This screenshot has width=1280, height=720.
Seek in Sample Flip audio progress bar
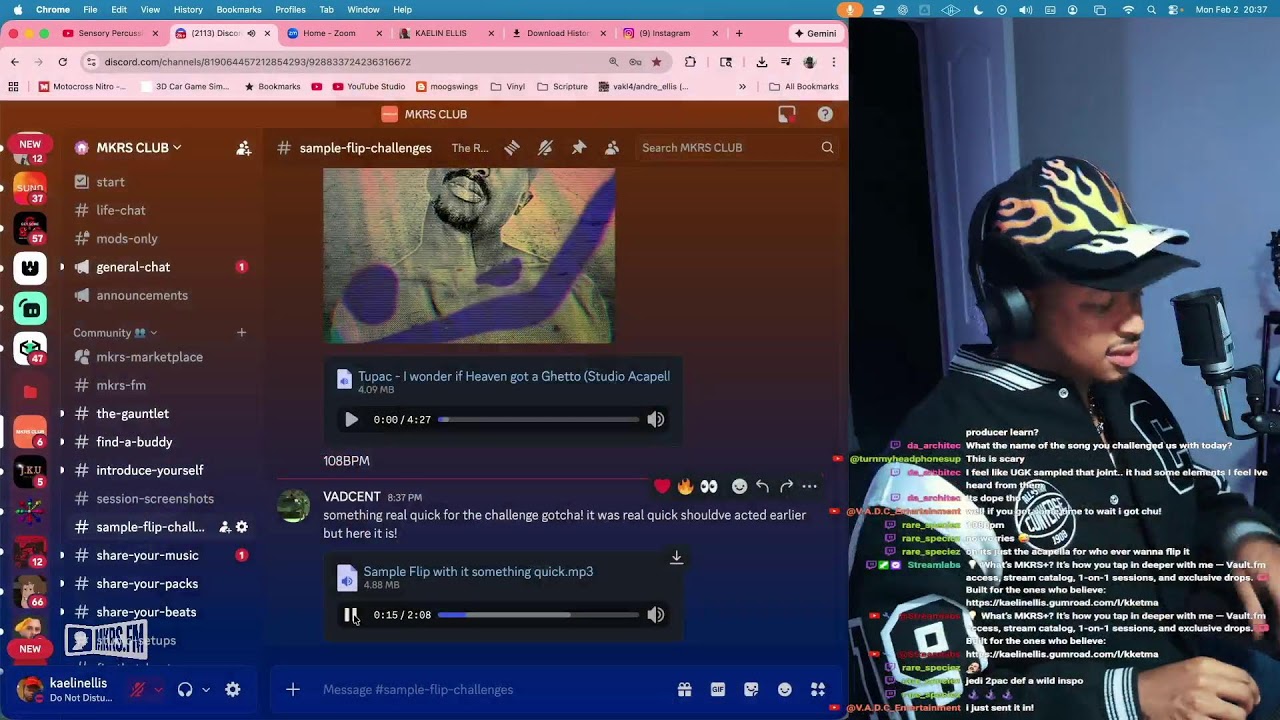(539, 615)
